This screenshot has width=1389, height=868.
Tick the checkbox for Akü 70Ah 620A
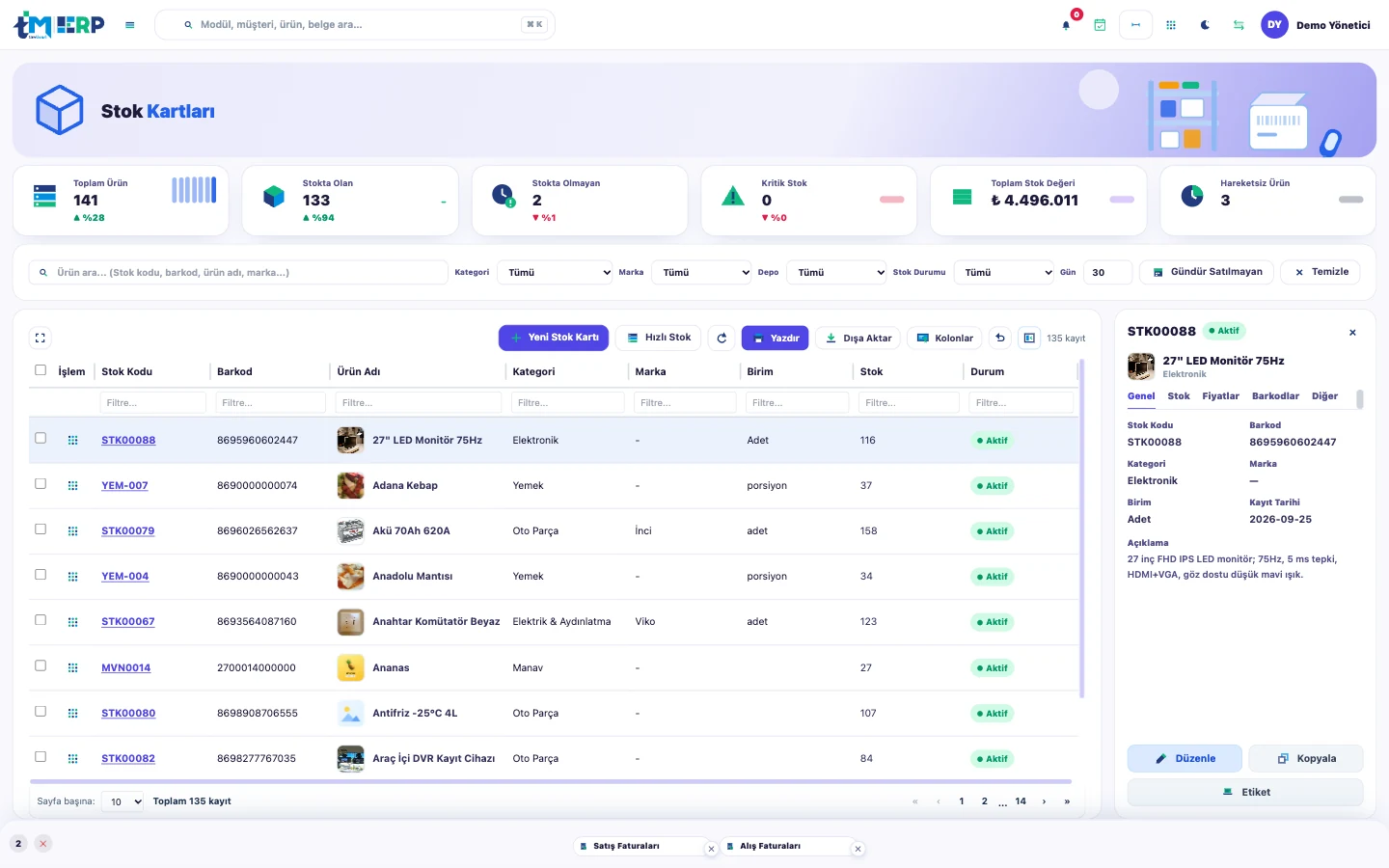pos(41,529)
